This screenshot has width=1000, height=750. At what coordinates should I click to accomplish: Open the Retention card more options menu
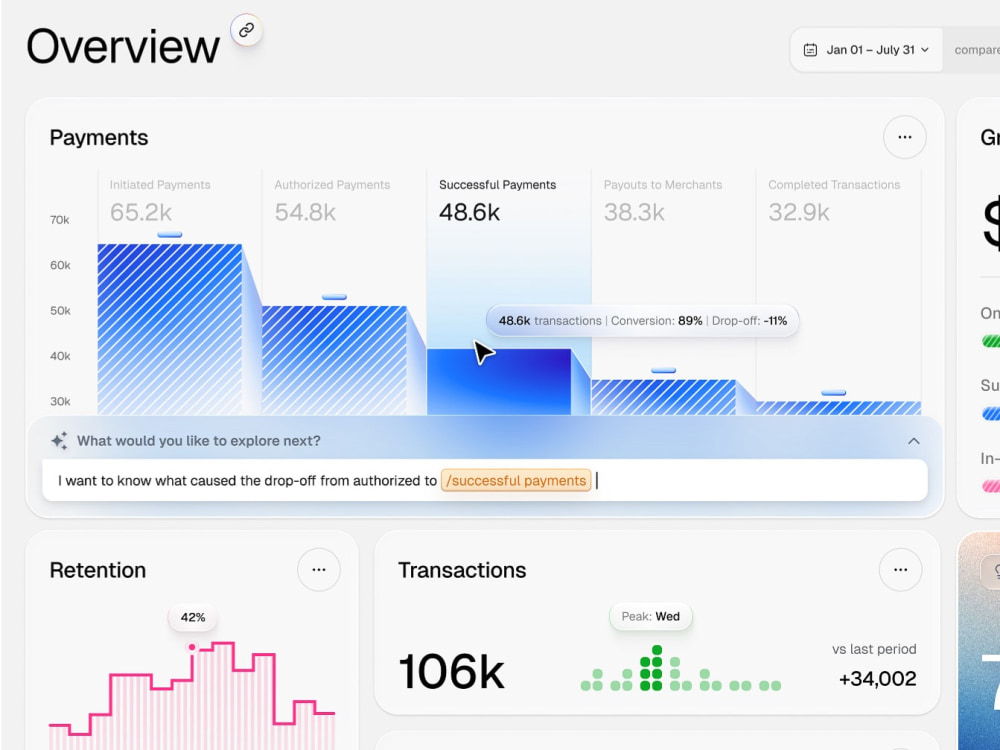pos(319,570)
